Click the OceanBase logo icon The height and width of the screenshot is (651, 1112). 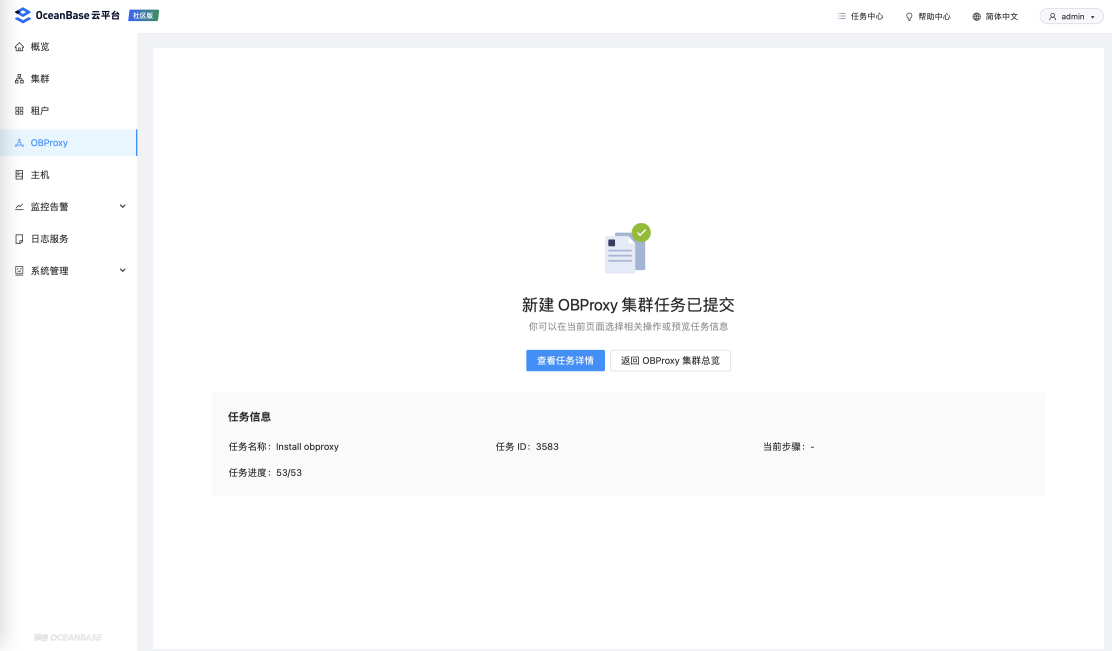pos(23,15)
